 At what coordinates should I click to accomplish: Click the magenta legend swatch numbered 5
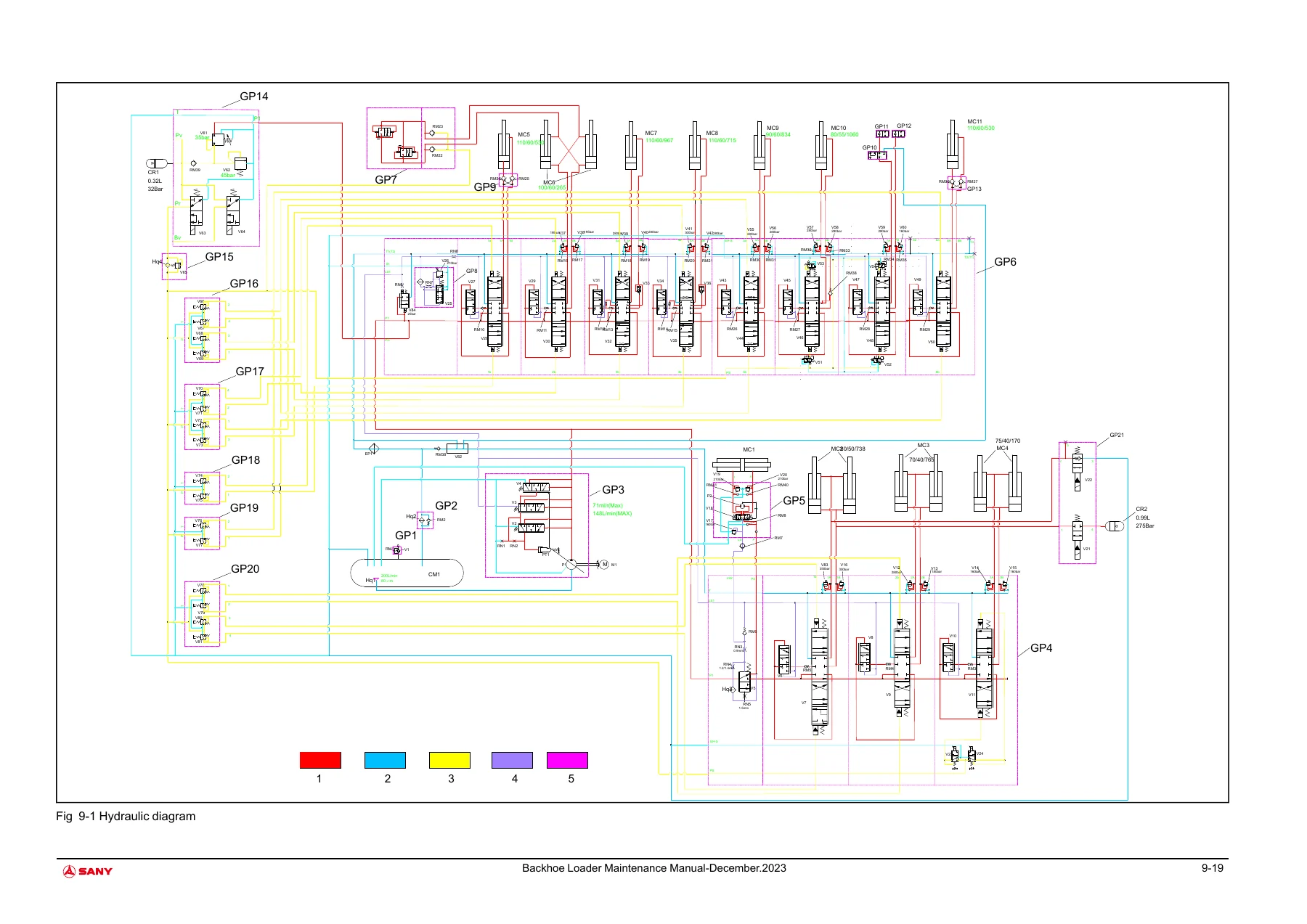coord(567,760)
